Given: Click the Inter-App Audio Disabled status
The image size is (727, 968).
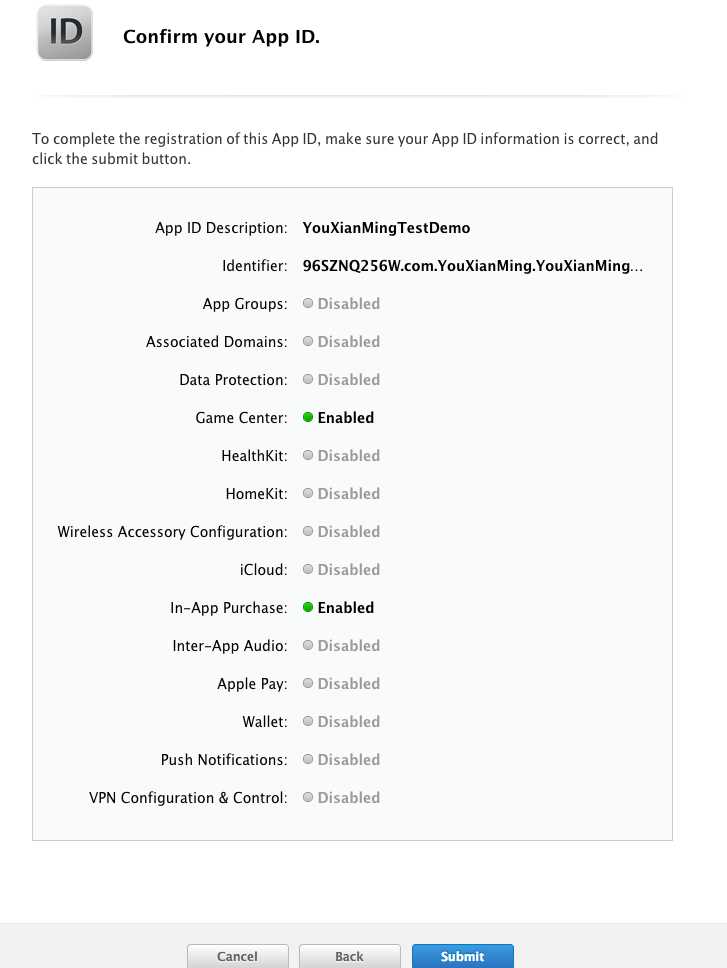Looking at the screenshot, I should pyautogui.click(x=348, y=646).
